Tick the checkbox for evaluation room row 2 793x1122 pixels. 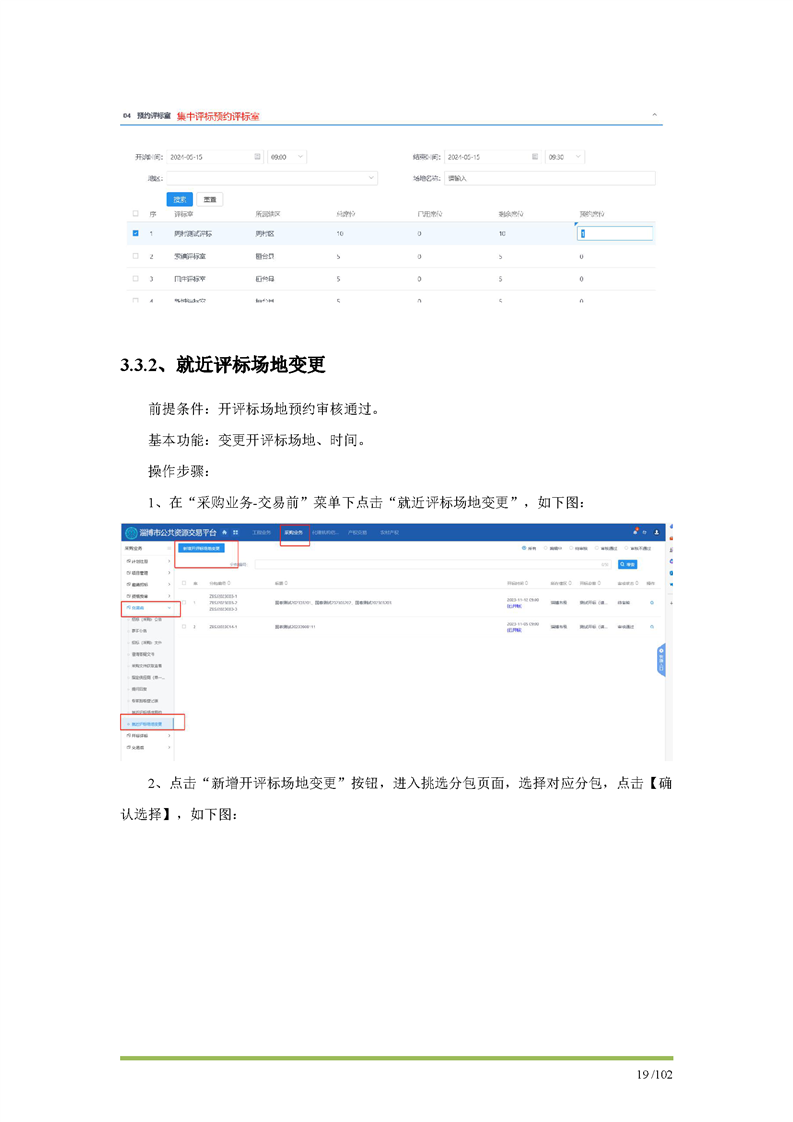pos(136,256)
